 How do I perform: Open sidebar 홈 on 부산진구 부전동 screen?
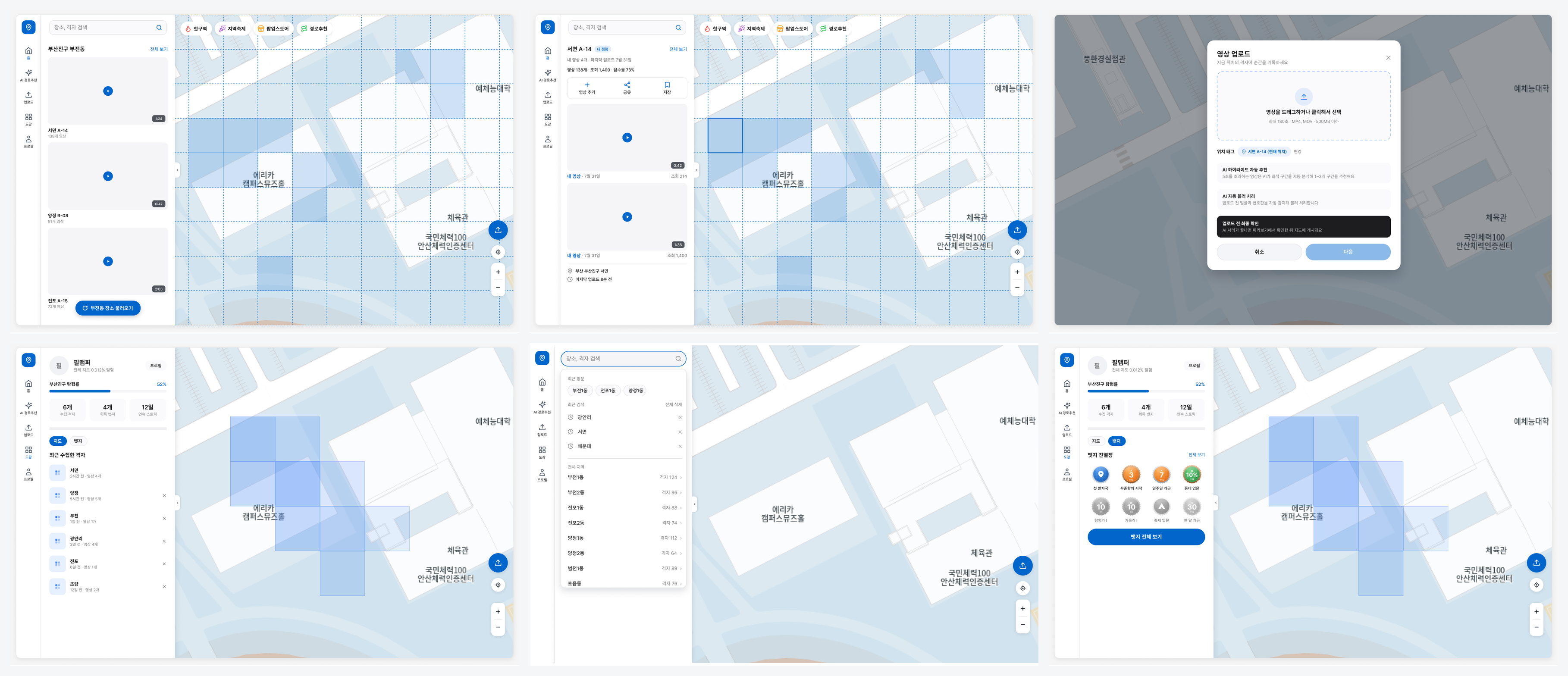(28, 53)
